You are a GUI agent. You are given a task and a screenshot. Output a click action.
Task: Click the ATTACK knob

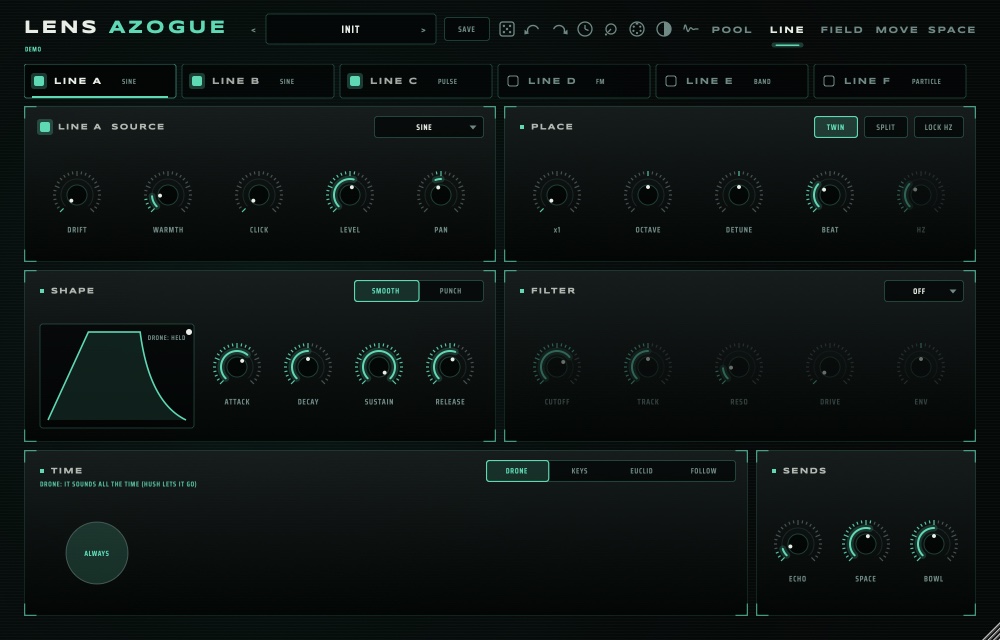click(237, 367)
